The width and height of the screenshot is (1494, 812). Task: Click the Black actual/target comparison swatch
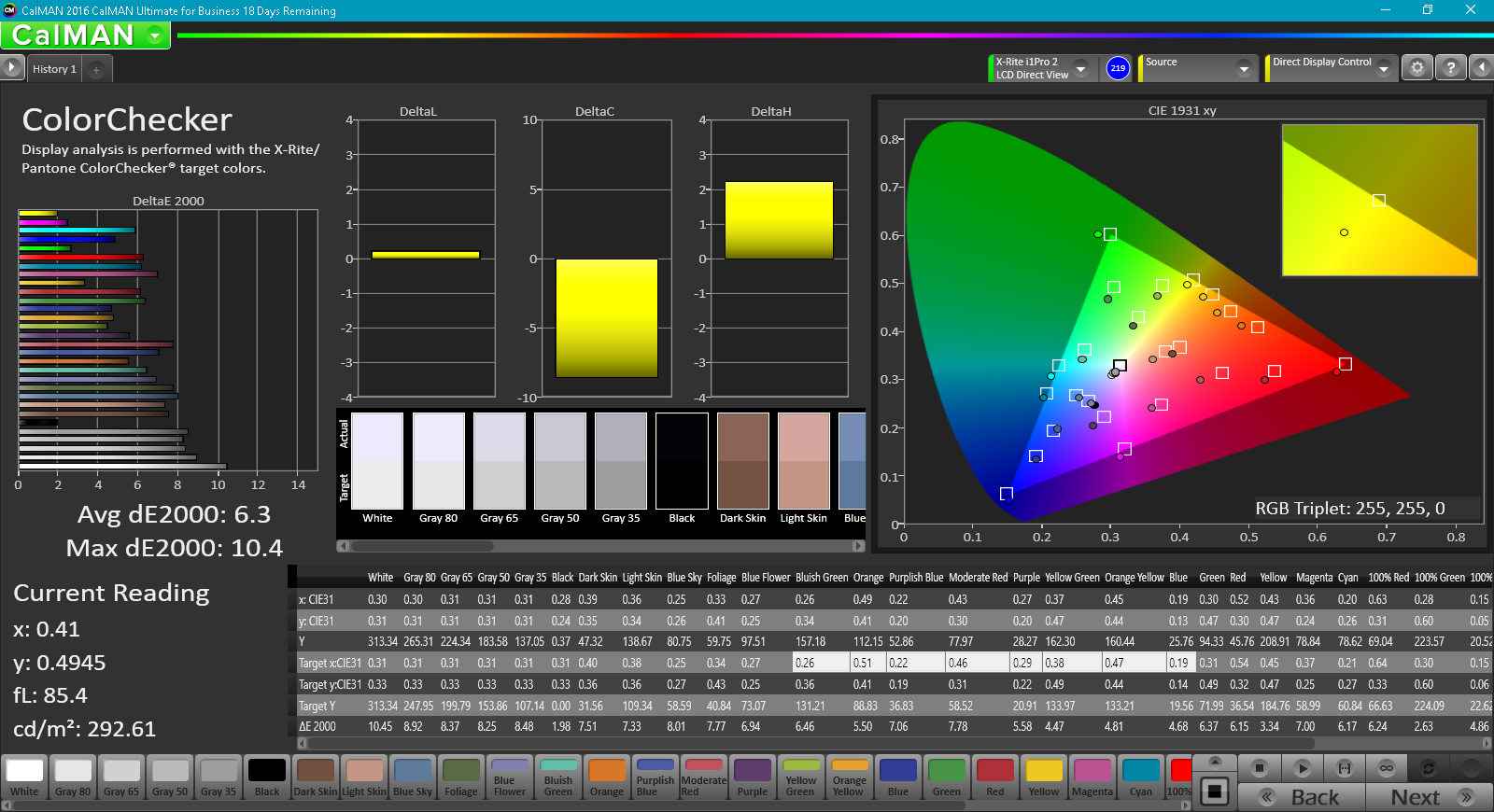coord(683,461)
